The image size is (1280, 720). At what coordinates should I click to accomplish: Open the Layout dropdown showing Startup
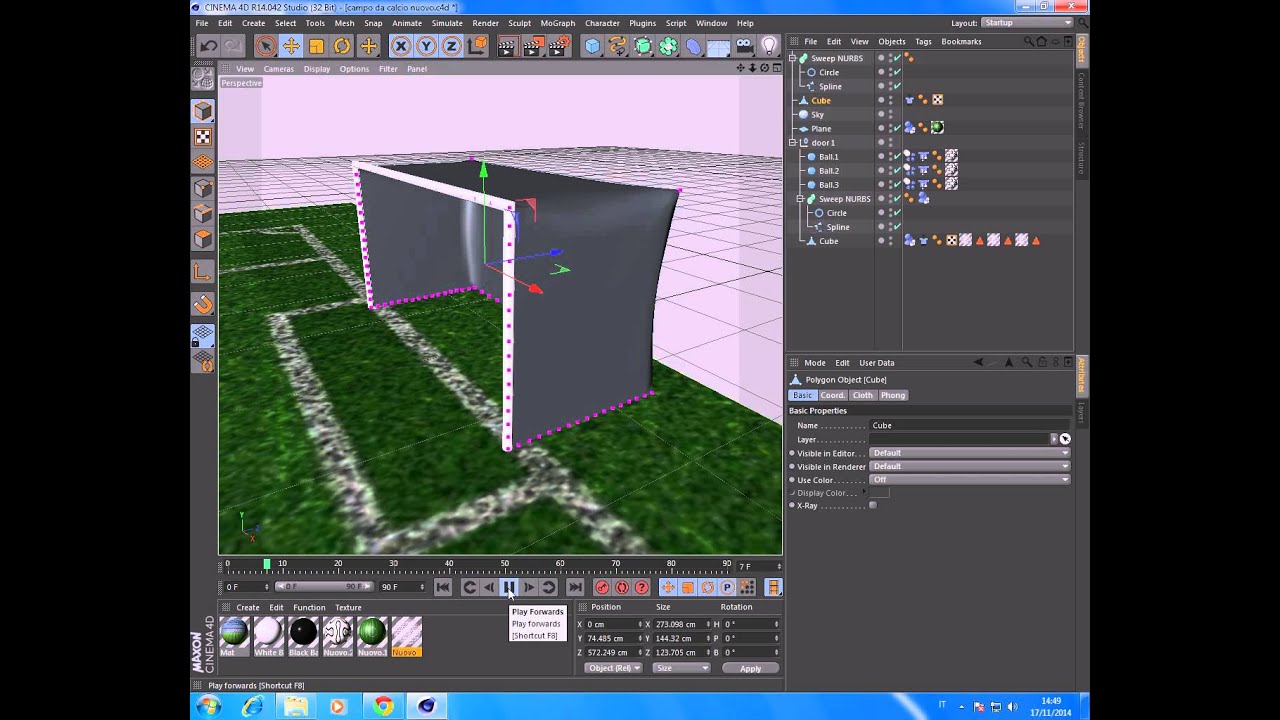click(1027, 23)
